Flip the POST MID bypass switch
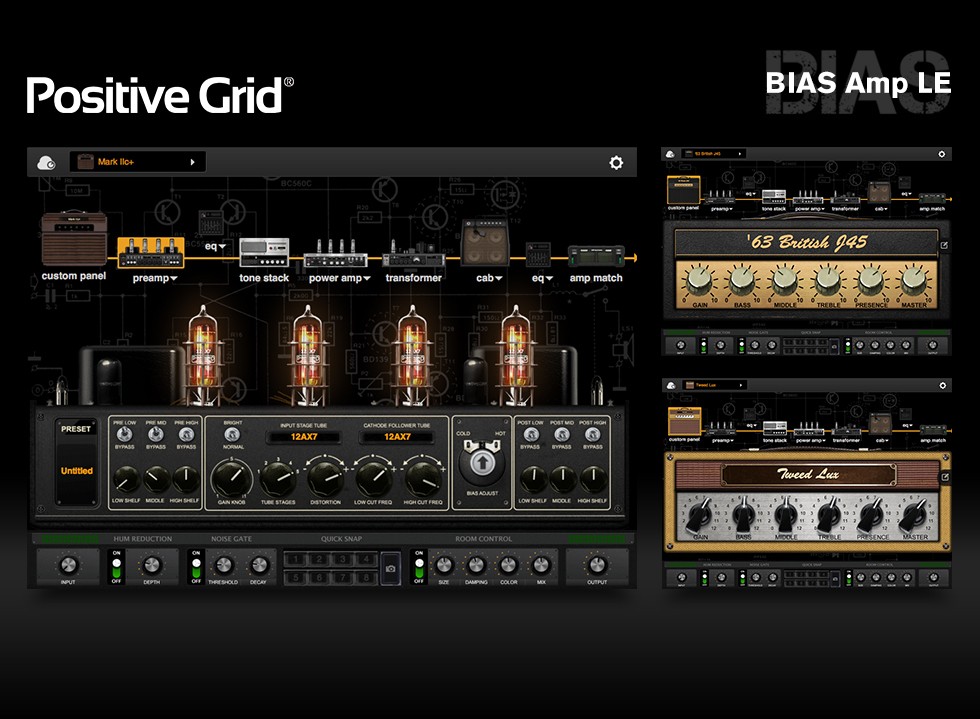 pyautogui.click(x=562, y=434)
